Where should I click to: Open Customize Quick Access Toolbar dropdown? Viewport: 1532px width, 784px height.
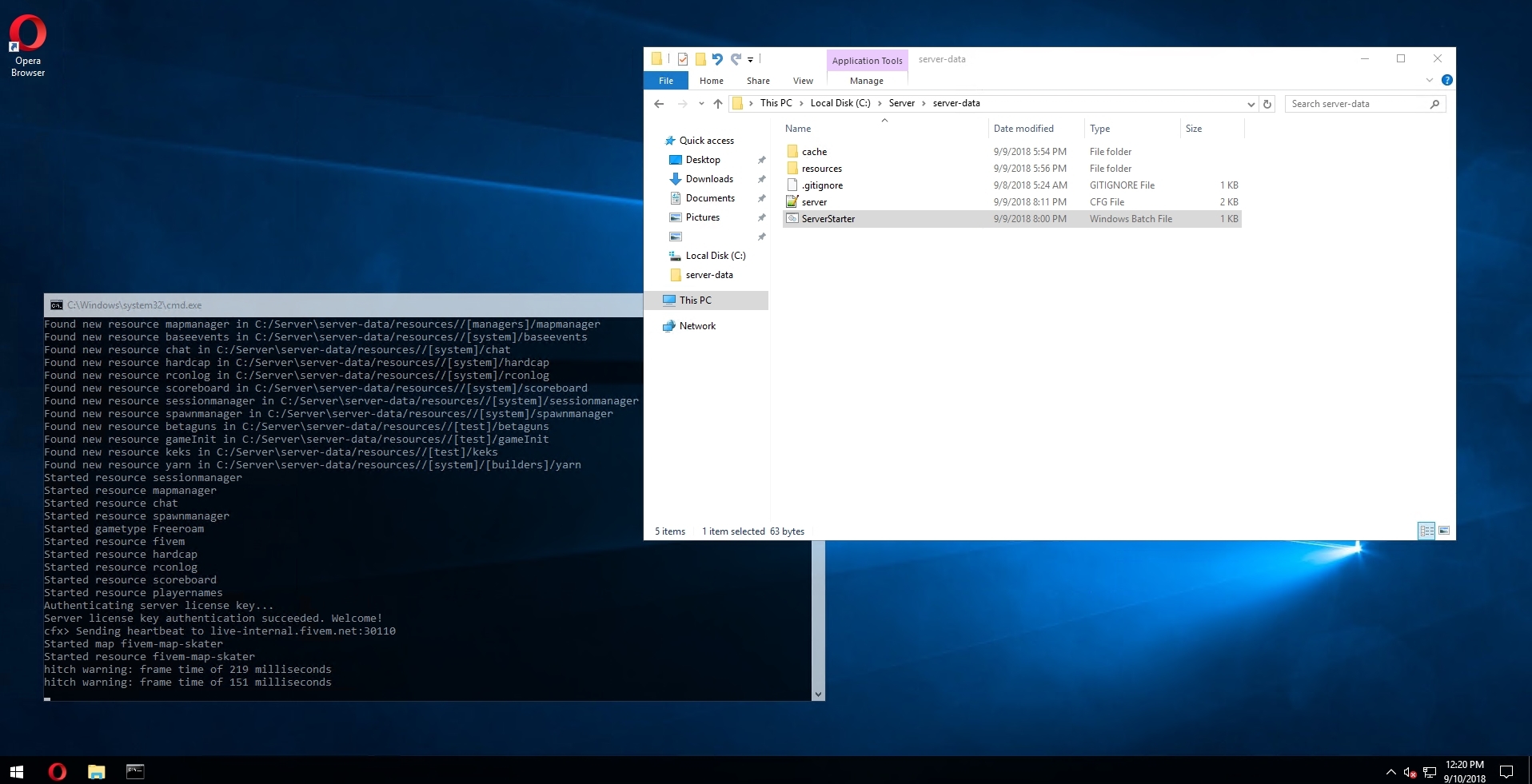pos(750,60)
